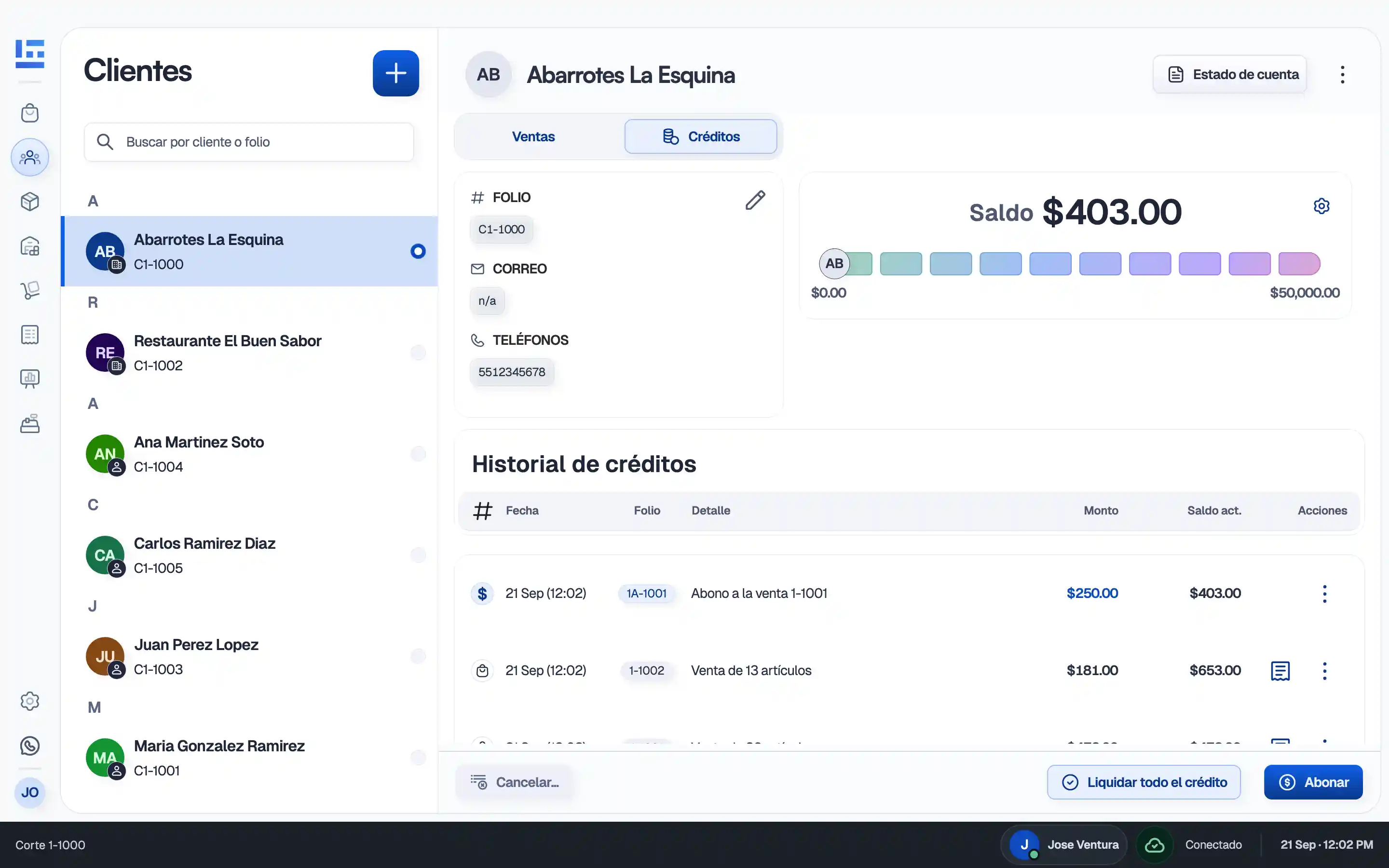Click the AB marker on credit balance bar

(834, 263)
